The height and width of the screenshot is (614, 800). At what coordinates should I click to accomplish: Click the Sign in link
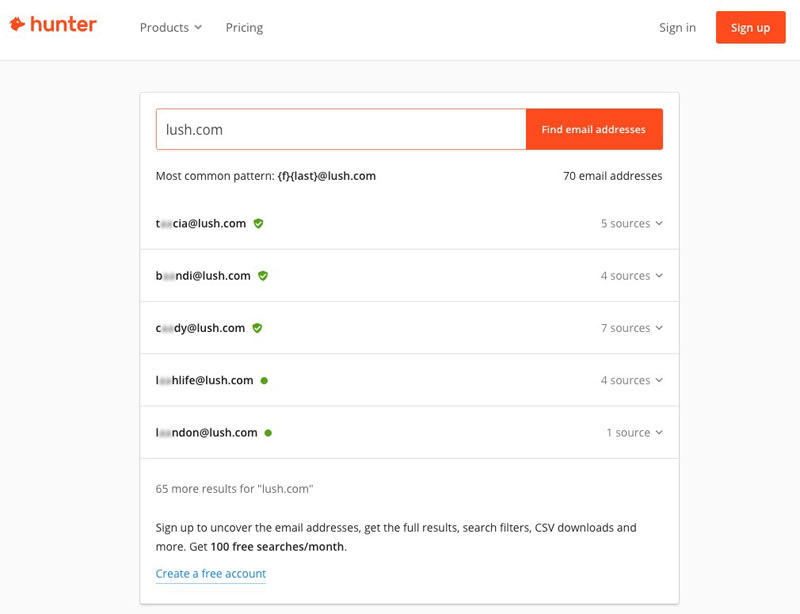(x=677, y=28)
